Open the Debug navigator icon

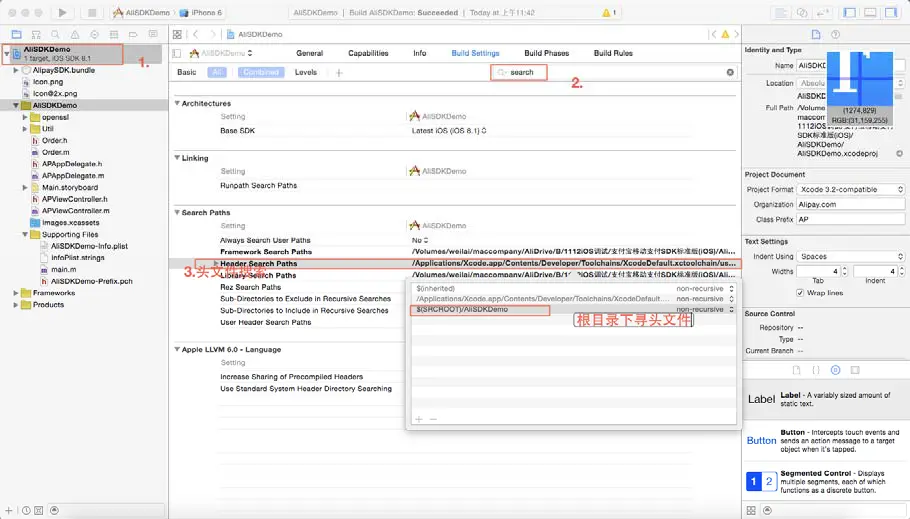[x=114, y=34]
